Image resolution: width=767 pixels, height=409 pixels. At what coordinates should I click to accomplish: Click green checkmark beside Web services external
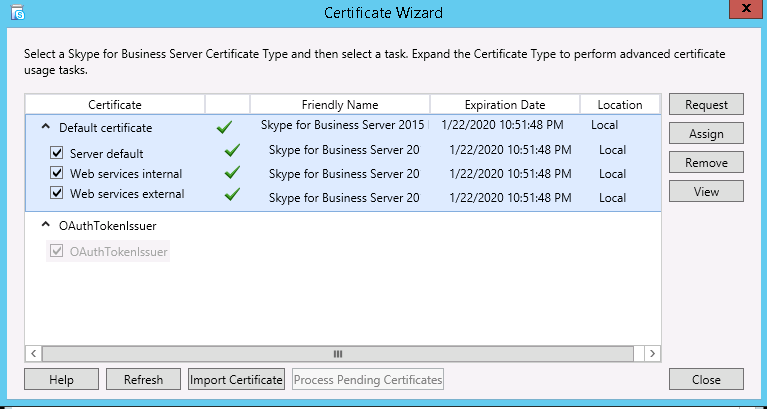[232, 194]
